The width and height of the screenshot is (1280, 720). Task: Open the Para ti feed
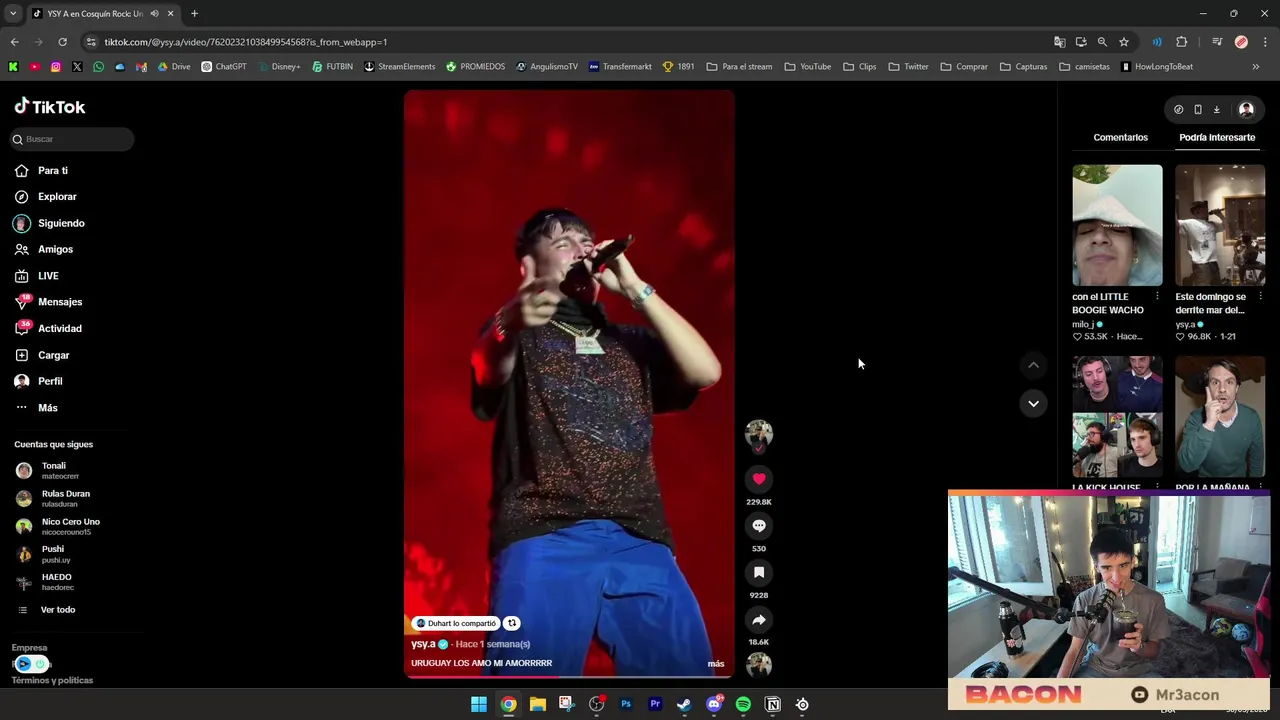point(42,171)
